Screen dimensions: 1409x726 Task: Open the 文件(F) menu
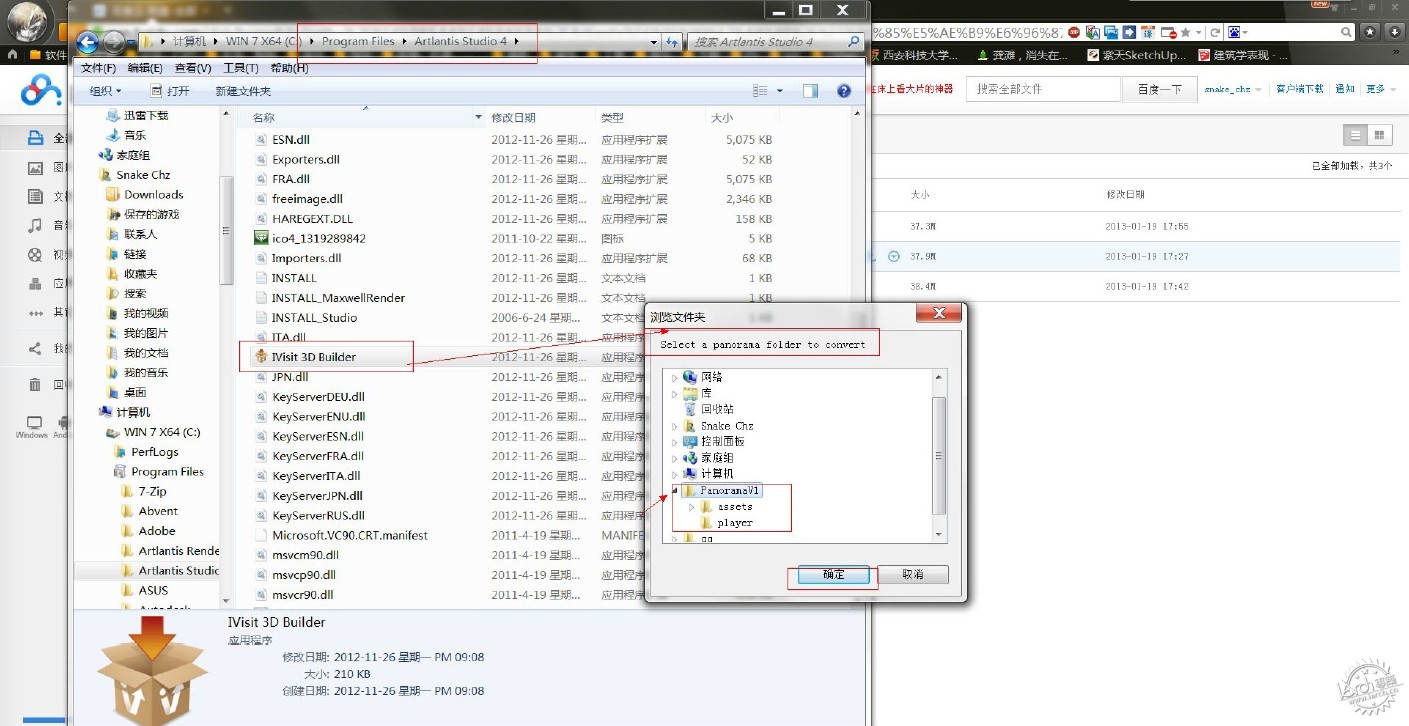pyautogui.click(x=99, y=68)
